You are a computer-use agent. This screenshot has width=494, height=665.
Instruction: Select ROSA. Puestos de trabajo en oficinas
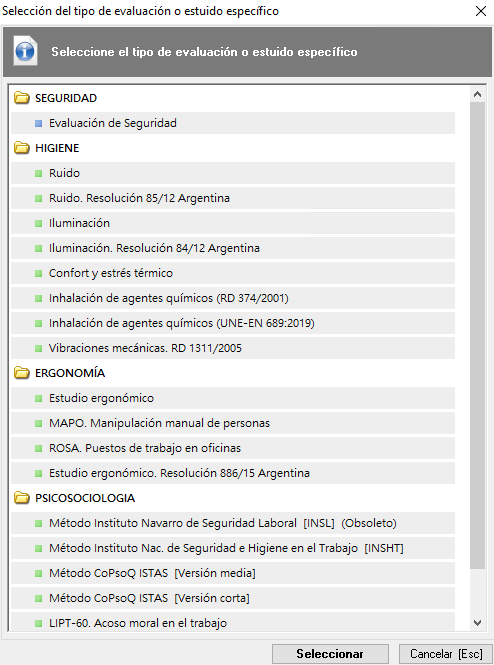(233, 448)
